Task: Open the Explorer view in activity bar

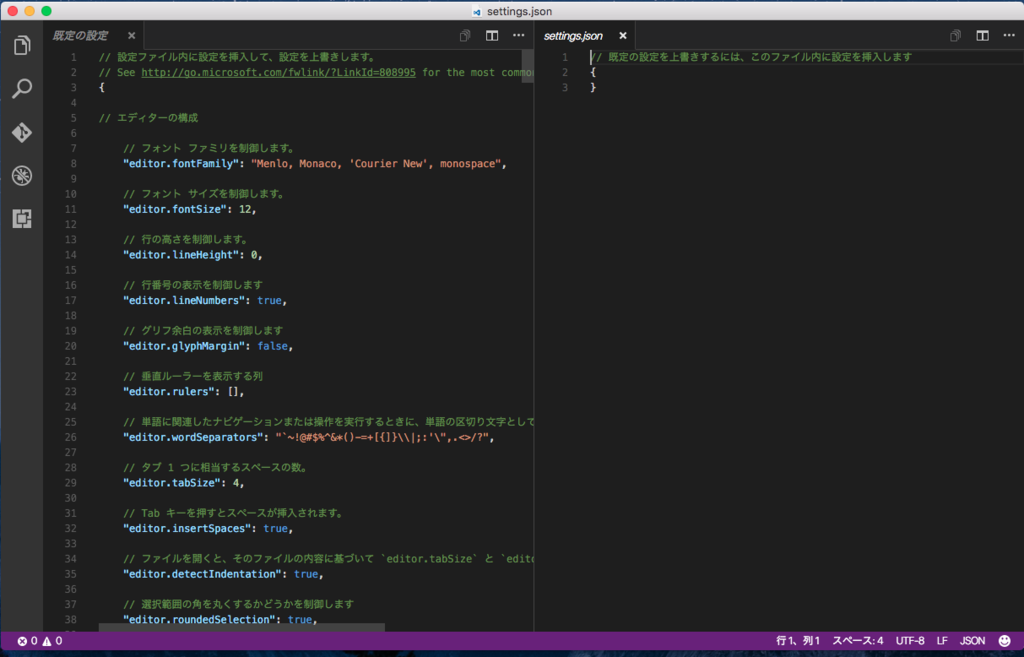Action: [x=22, y=46]
